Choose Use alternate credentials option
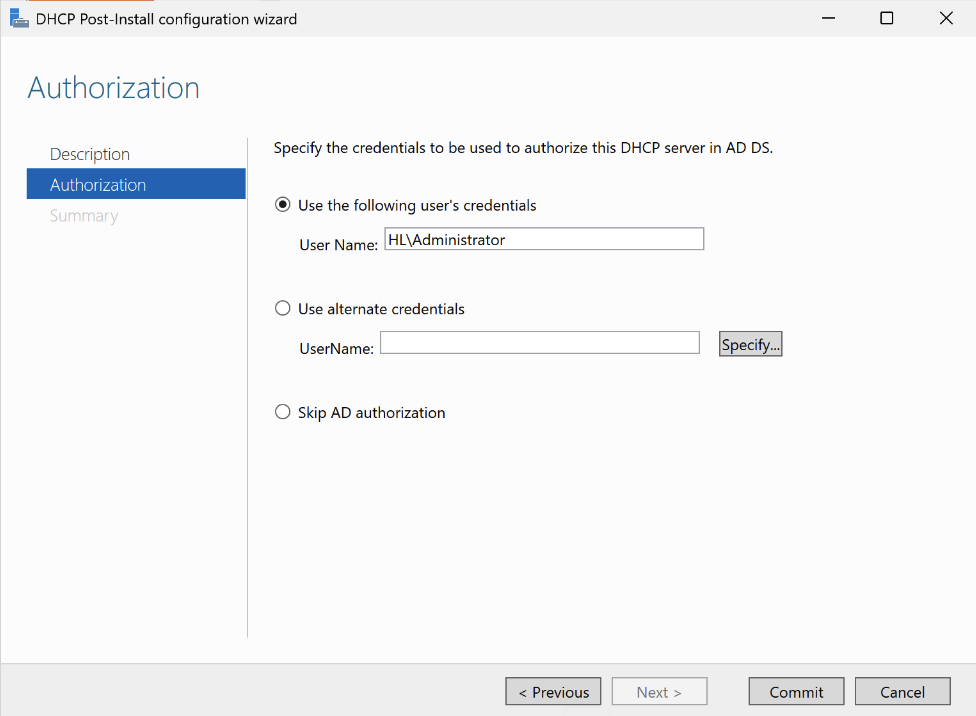The image size is (976, 716). 283,308
